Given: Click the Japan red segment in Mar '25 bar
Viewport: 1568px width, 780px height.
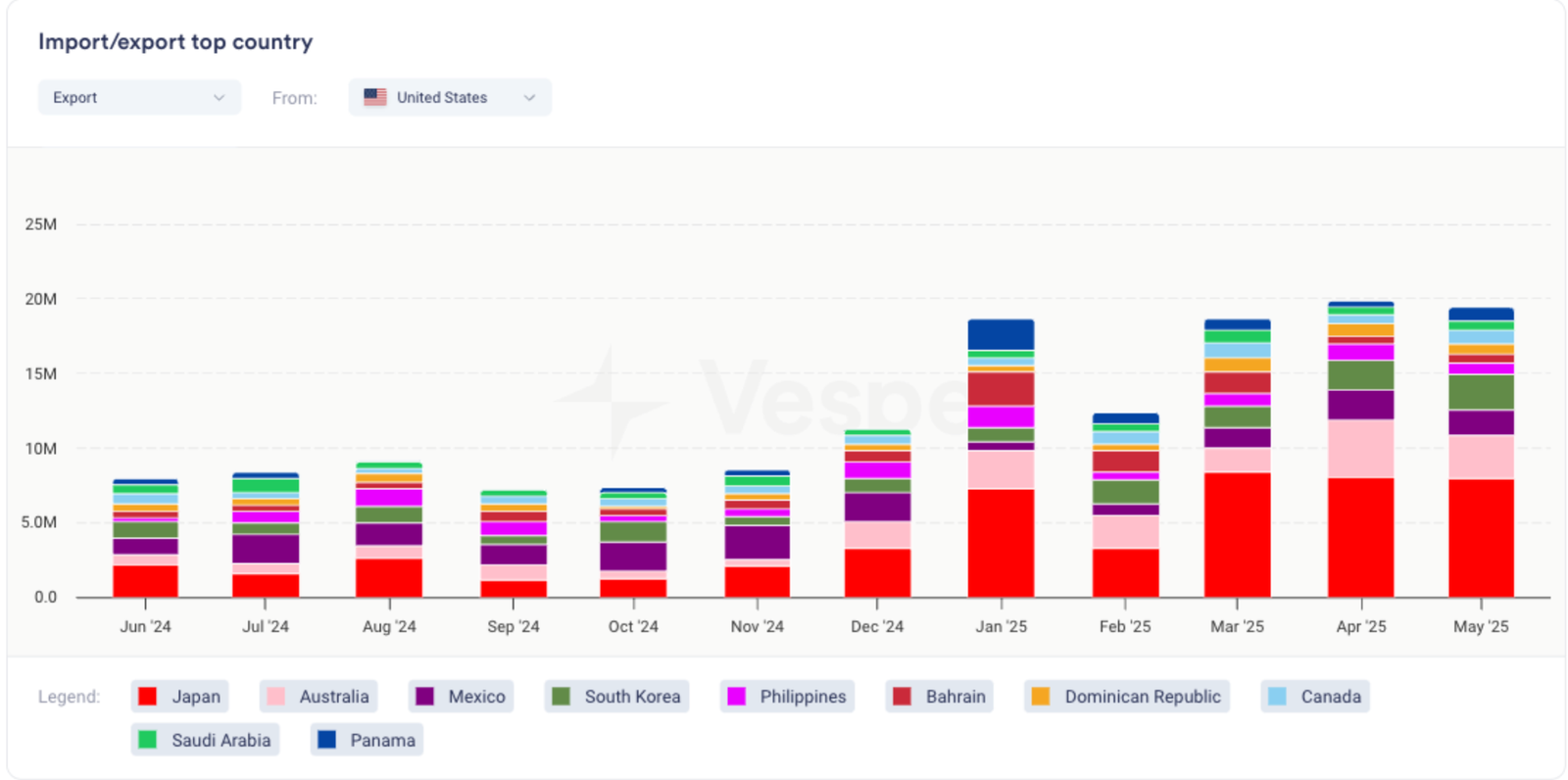Looking at the screenshot, I should (1237, 534).
